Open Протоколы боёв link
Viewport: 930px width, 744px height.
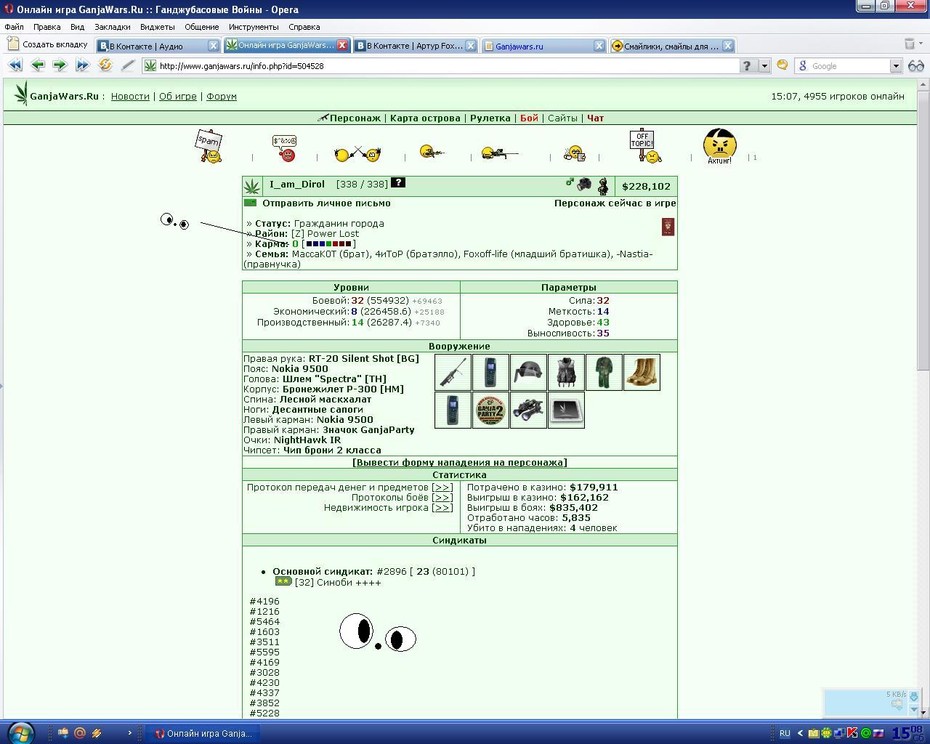[442, 497]
